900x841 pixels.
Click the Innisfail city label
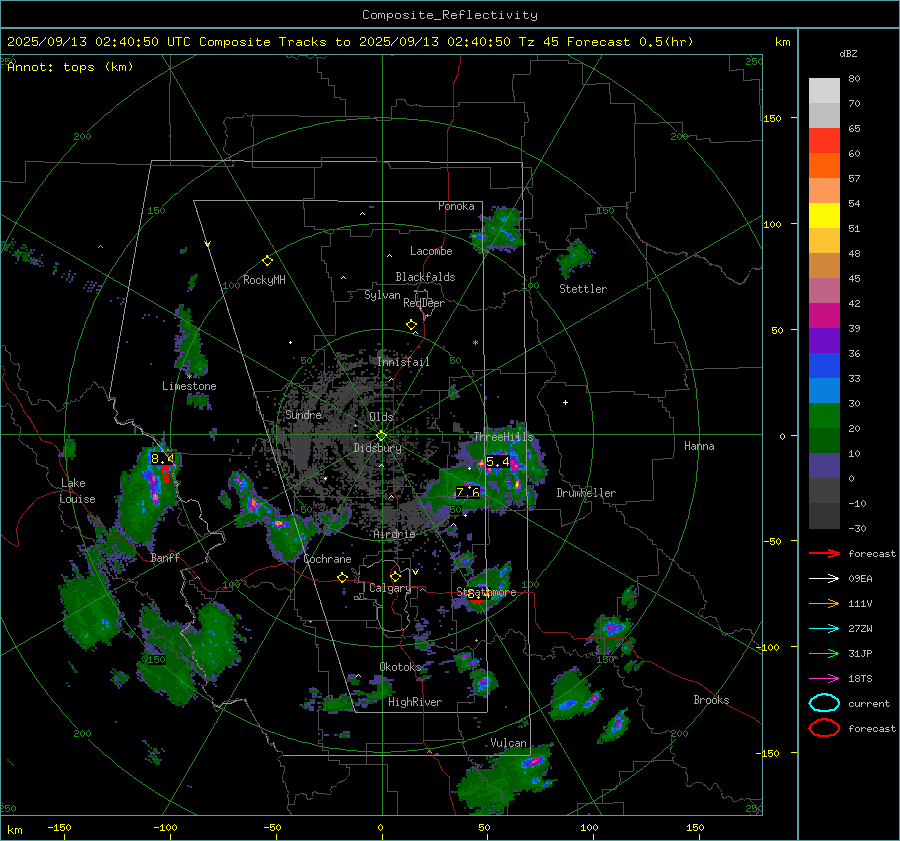[403, 362]
